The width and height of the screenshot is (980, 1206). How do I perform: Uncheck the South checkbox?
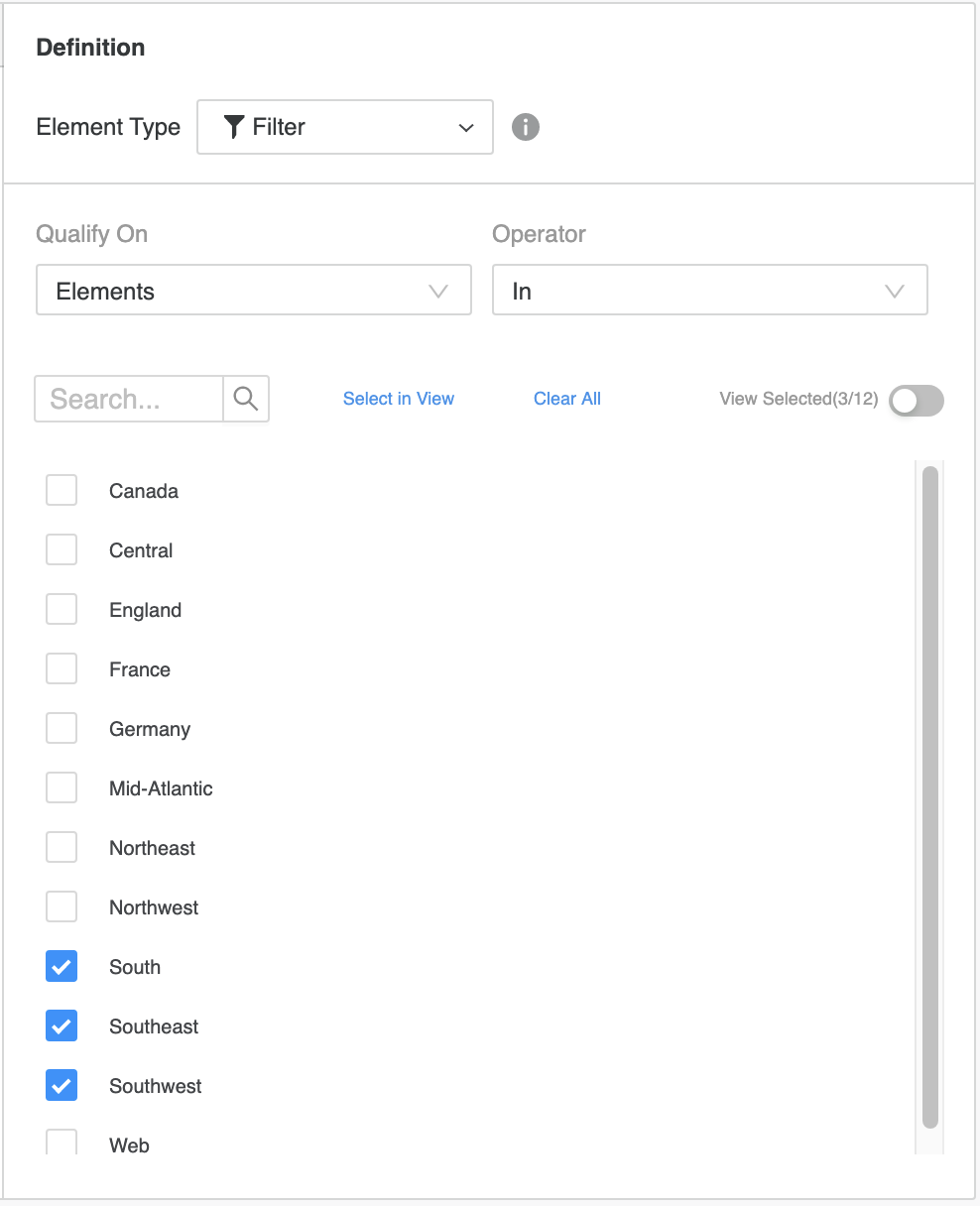(x=61, y=966)
